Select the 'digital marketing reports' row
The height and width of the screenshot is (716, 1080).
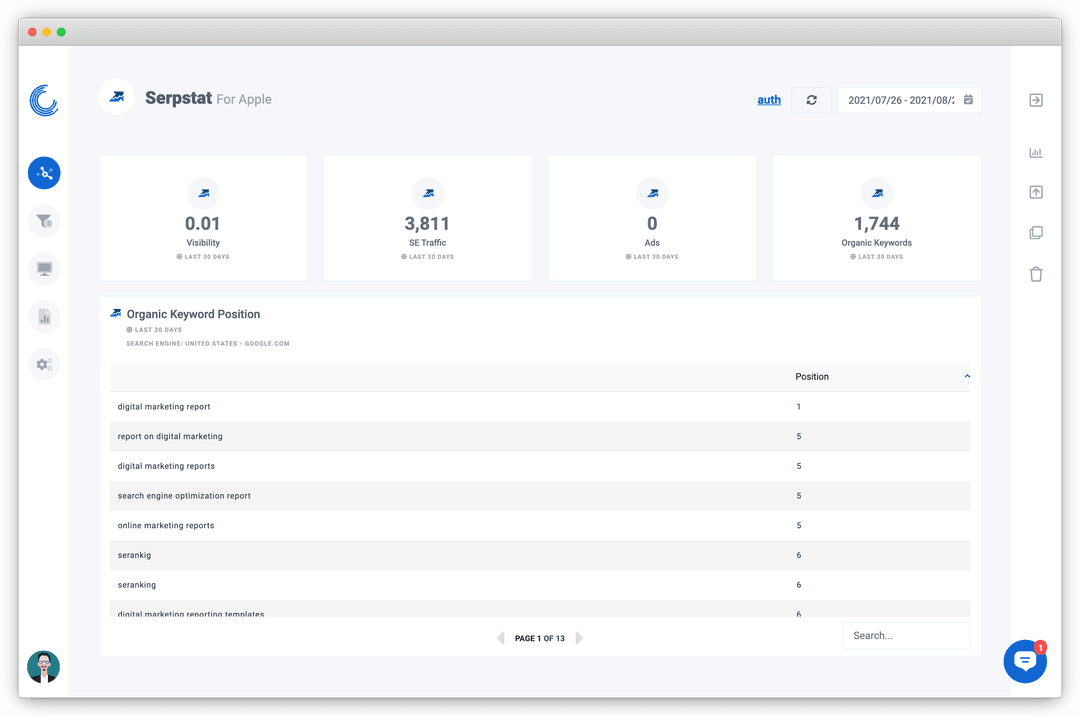pos(539,466)
